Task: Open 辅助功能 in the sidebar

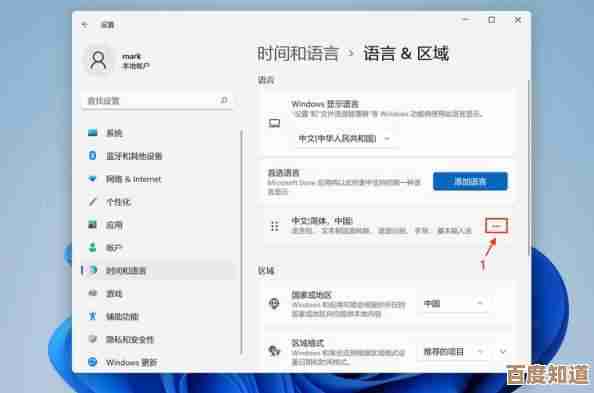Action: pos(157,316)
